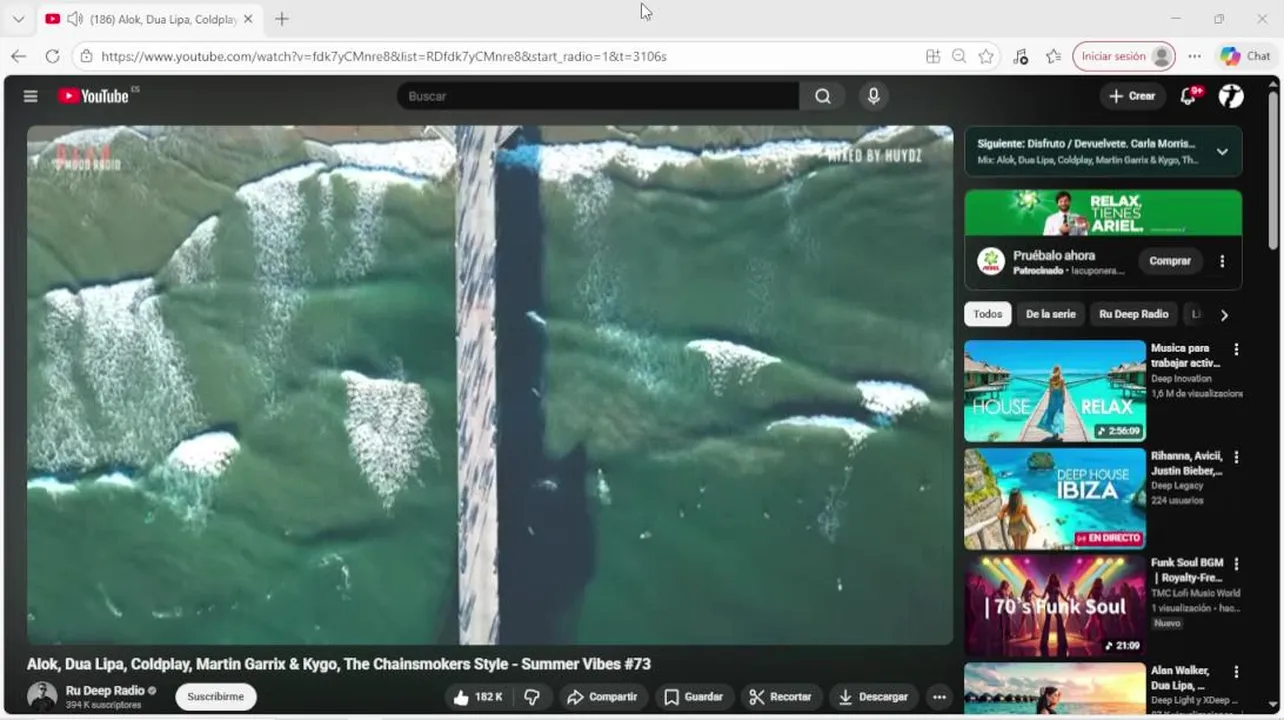Viewport: 1284px width, 720px height.
Task: Click the Buscar search field
Action: [x=598, y=96]
